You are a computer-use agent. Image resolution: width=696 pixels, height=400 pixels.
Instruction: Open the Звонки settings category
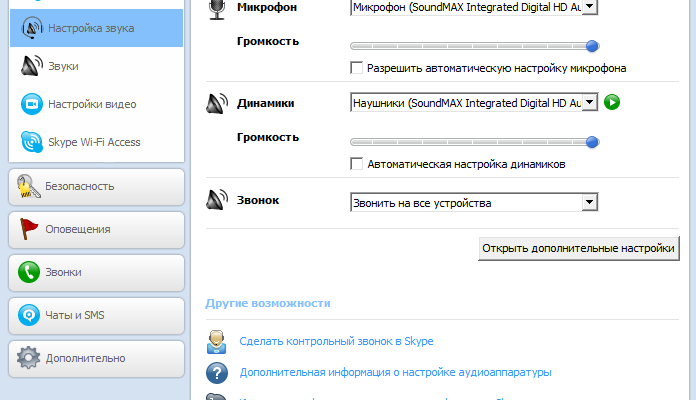coord(96,273)
